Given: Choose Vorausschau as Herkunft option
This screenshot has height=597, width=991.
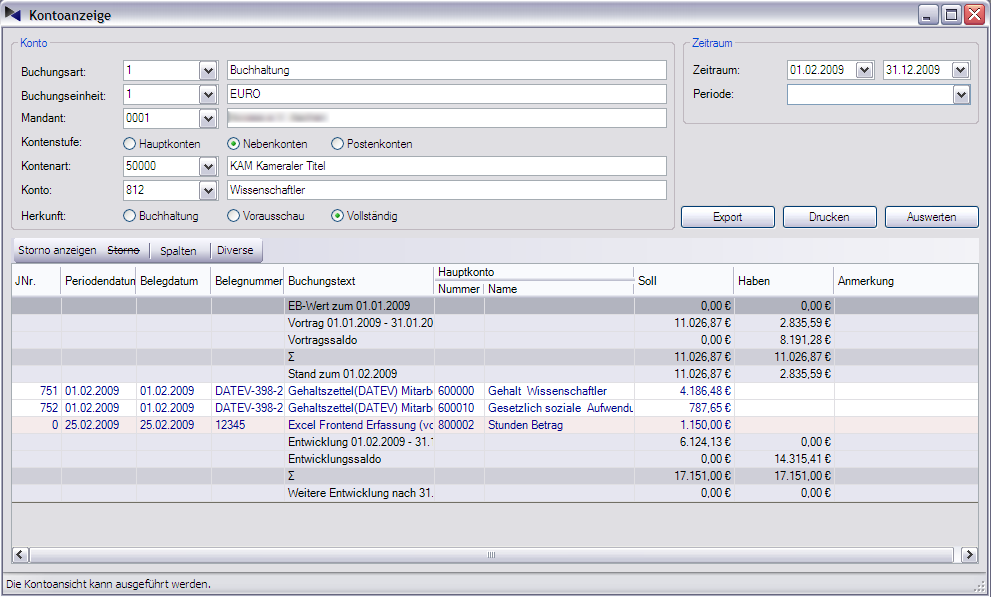Looking at the screenshot, I should click(234, 215).
